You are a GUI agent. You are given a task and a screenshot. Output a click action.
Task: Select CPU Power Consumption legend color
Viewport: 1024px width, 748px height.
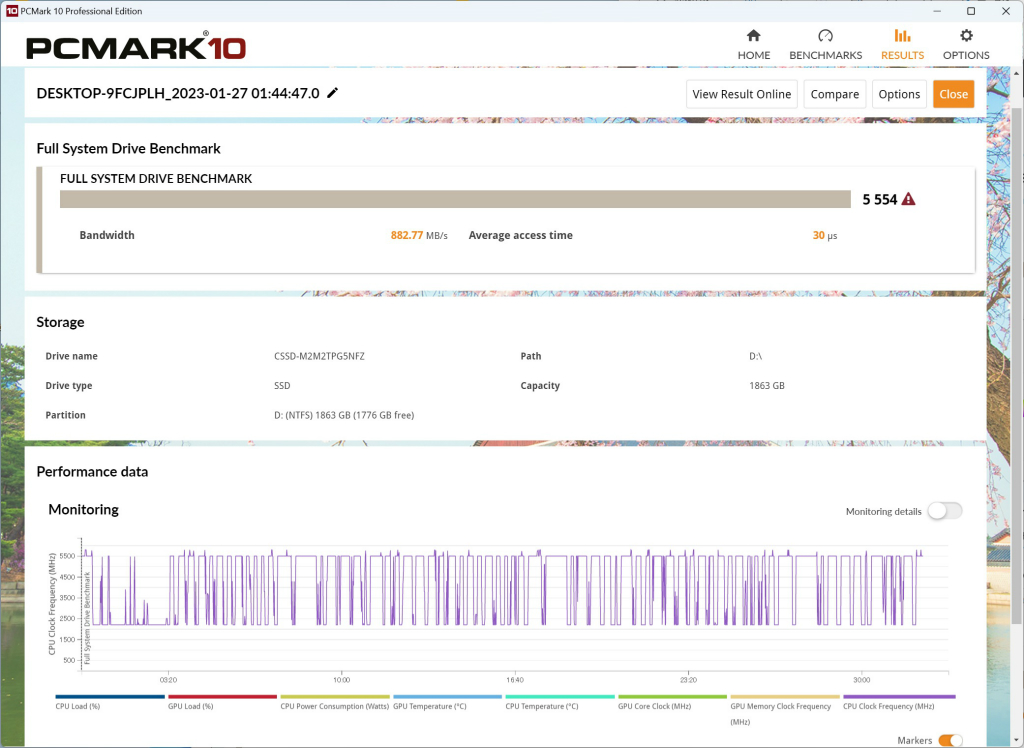[335, 696]
